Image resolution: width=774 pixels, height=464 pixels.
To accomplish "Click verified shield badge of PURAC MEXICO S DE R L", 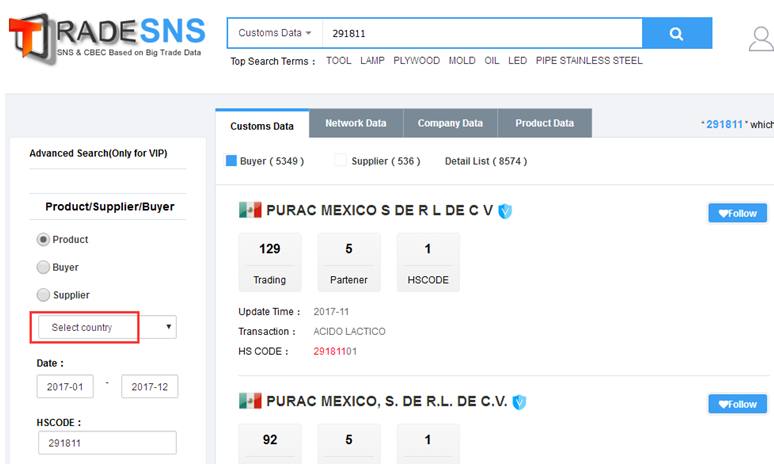I will pos(504,211).
